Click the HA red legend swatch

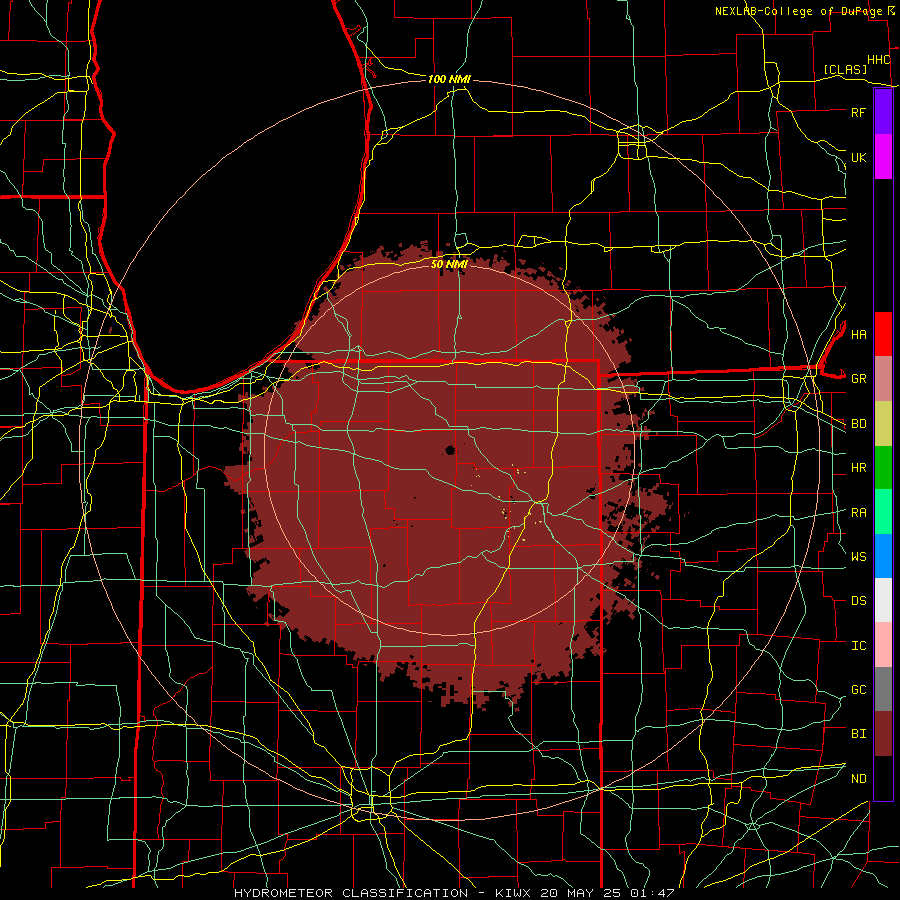point(883,334)
